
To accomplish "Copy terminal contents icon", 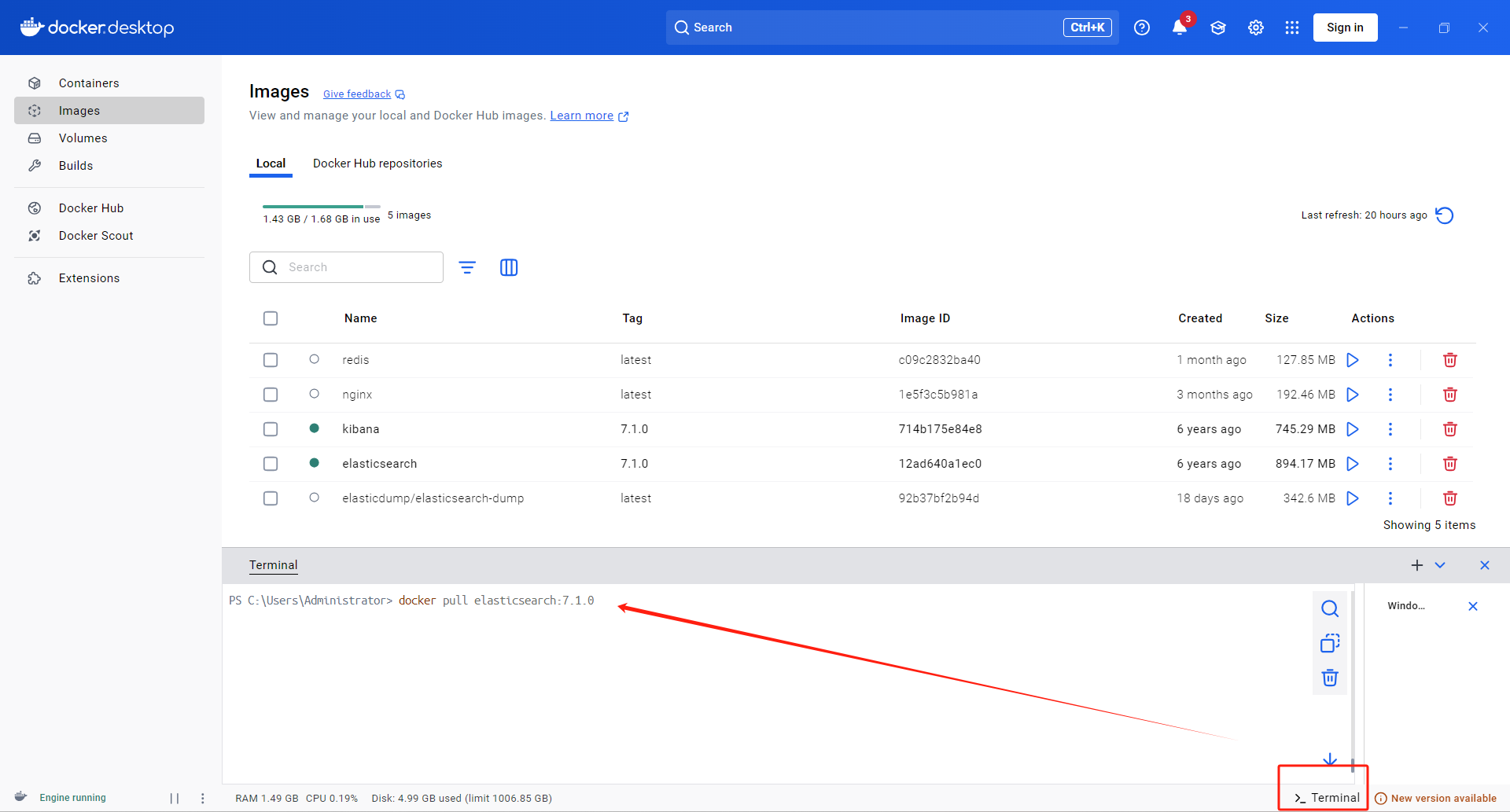I will point(1330,643).
